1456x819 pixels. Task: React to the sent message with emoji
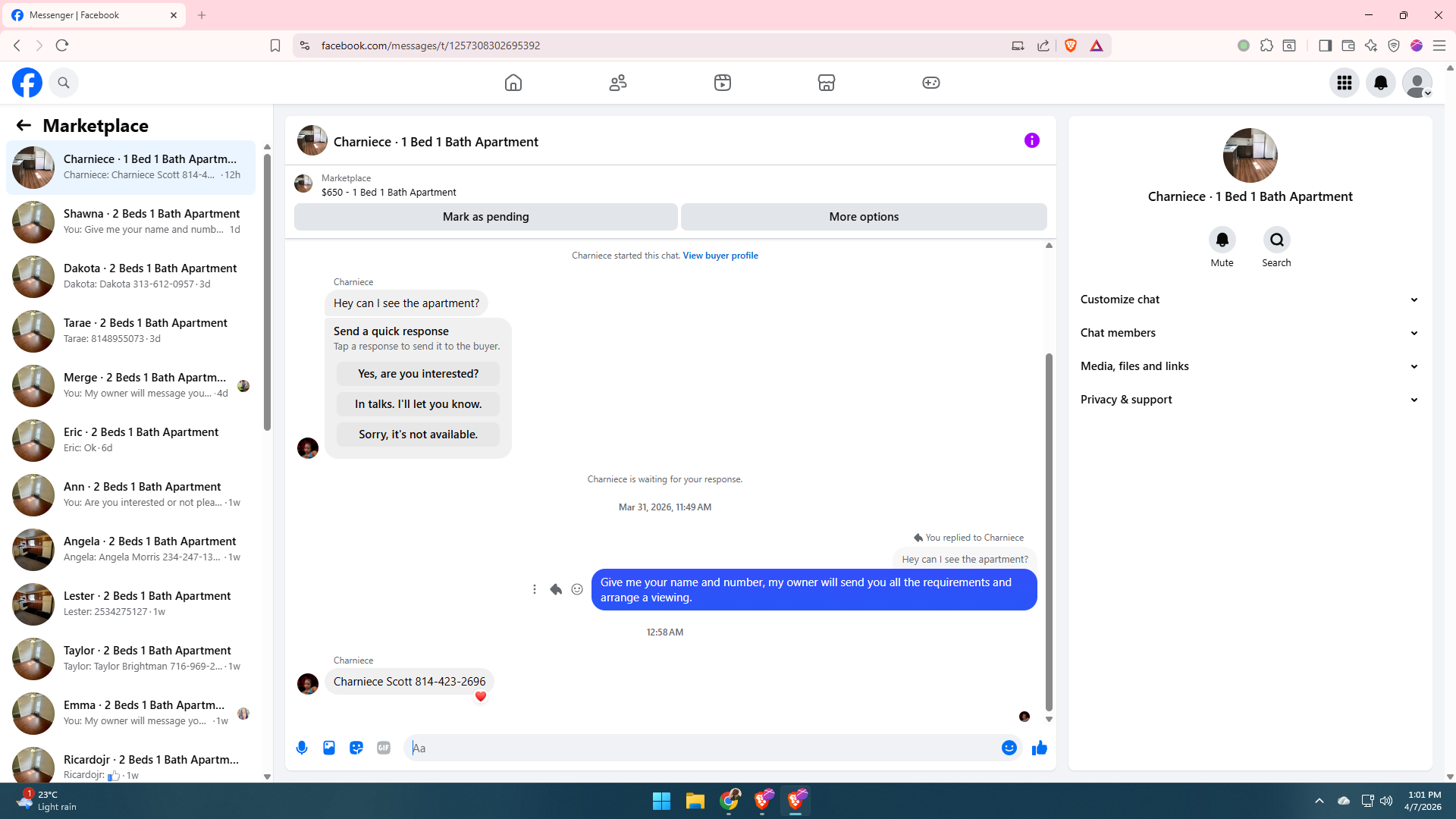point(577,589)
